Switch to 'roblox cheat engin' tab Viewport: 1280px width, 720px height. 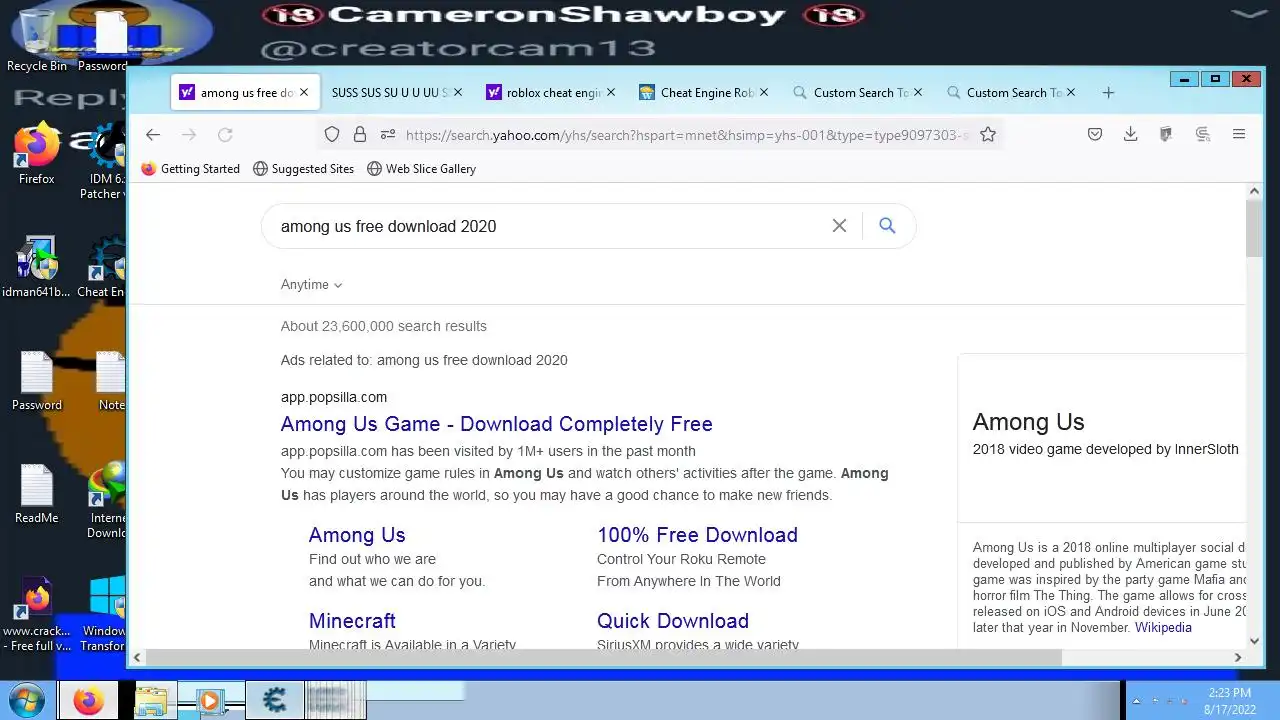[552, 93]
